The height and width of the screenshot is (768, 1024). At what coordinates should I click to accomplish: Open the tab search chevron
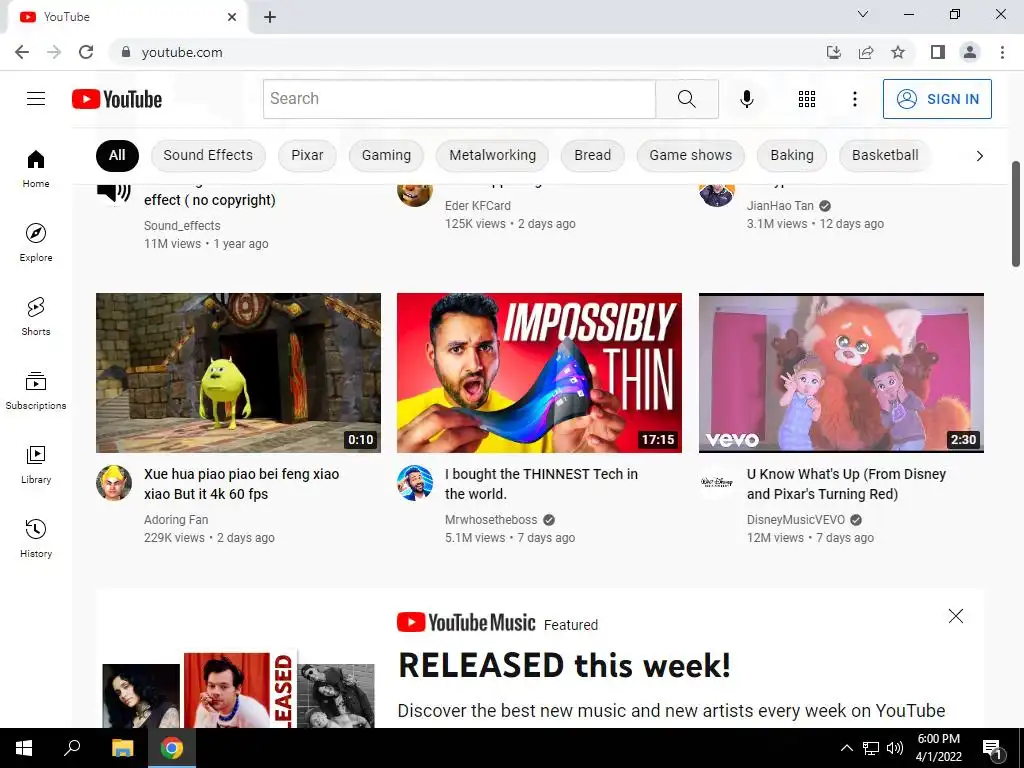click(x=863, y=14)
